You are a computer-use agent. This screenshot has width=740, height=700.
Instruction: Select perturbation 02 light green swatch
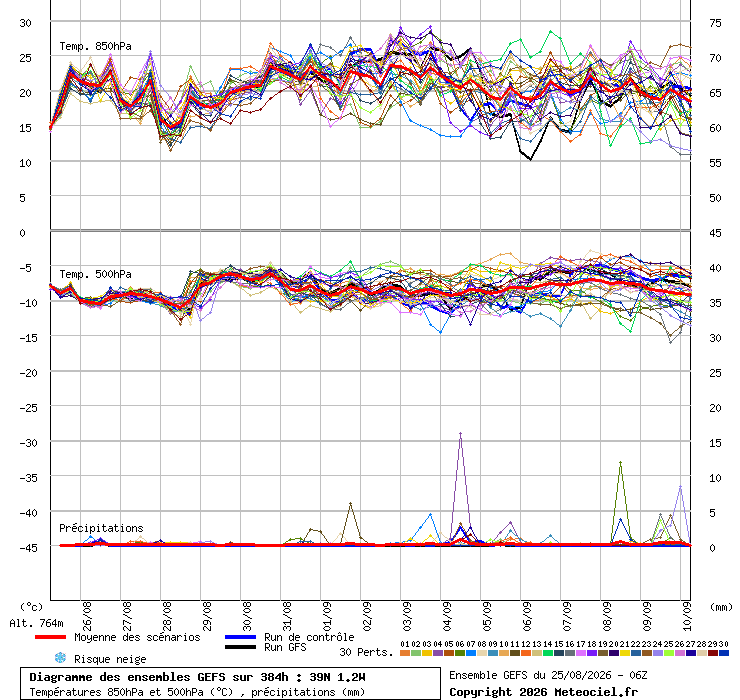(x=416, y=653)
